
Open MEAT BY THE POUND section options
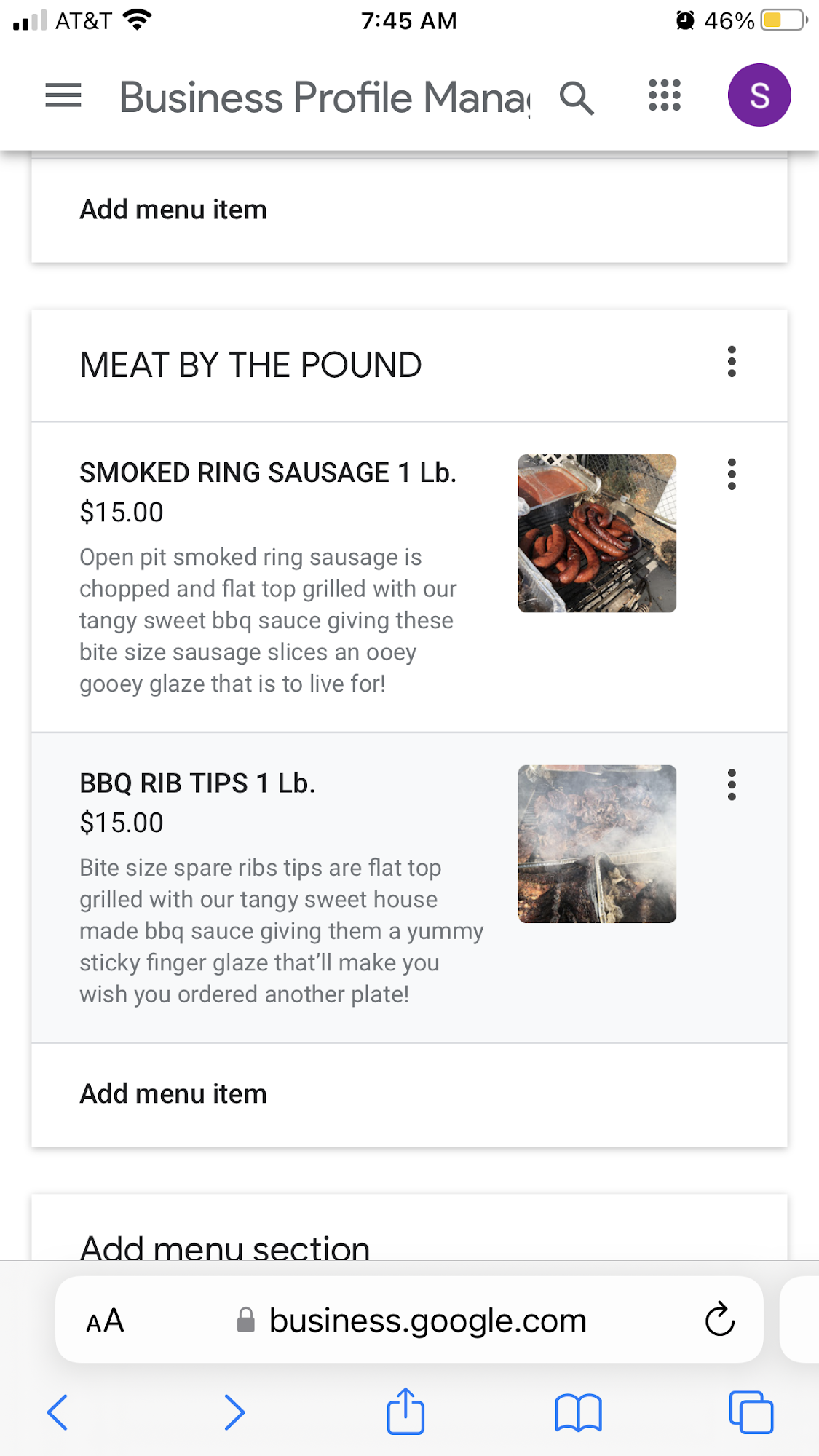(732, 362)
